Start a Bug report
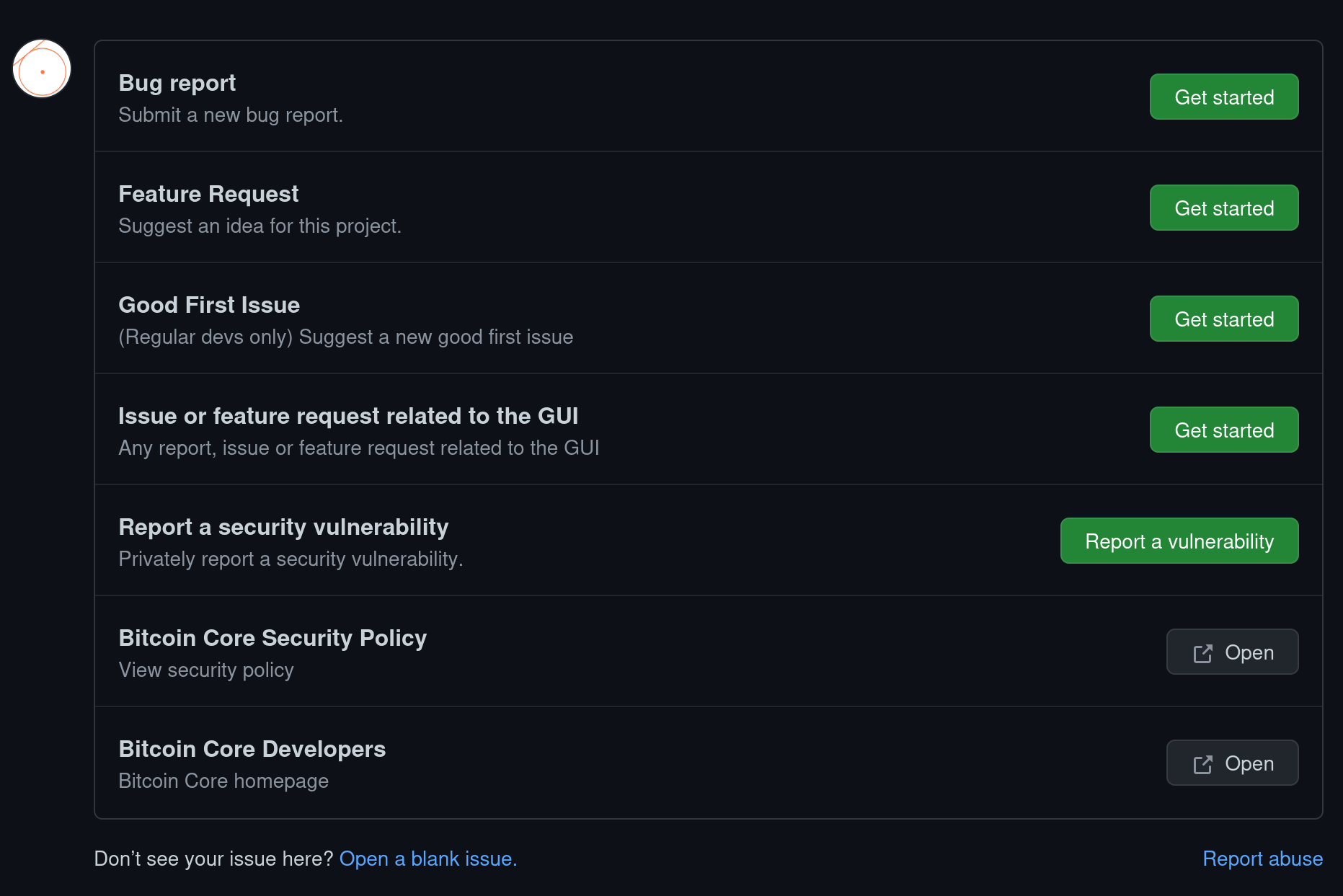Screen dimensions: 1343x896 (1223, 97)
